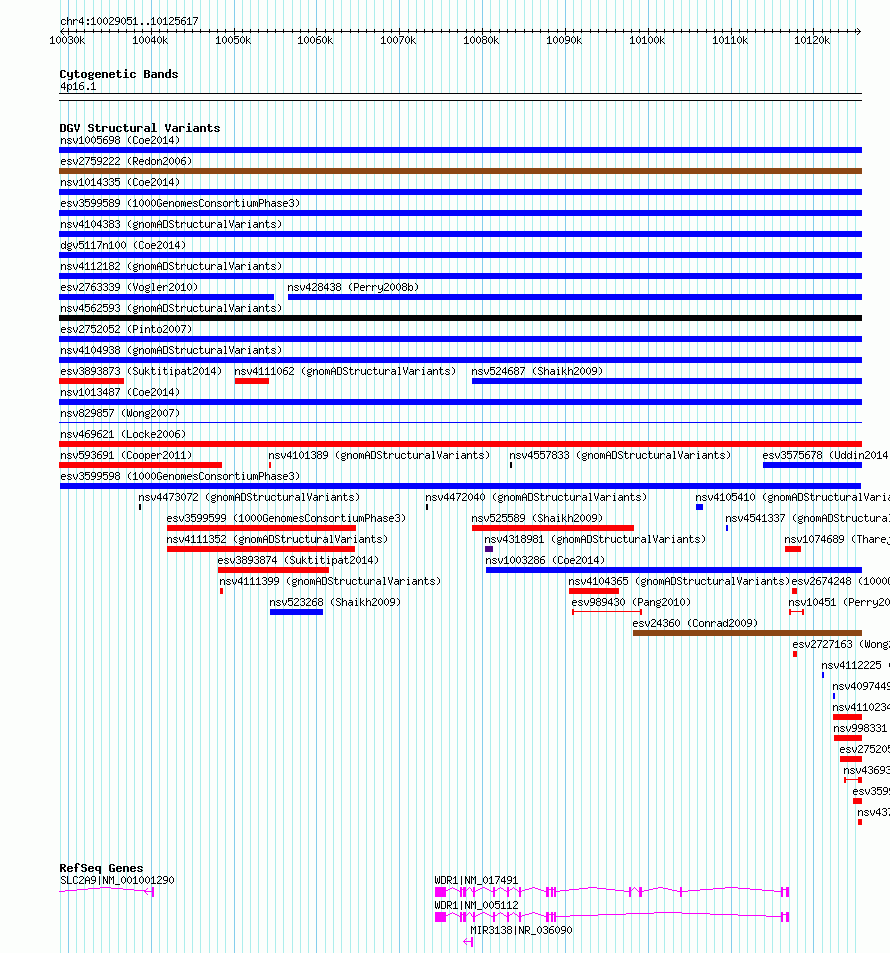Screen dimensions: 890x953
Task: Click the DGV Structural Variants track title
Action: point(140,128)
